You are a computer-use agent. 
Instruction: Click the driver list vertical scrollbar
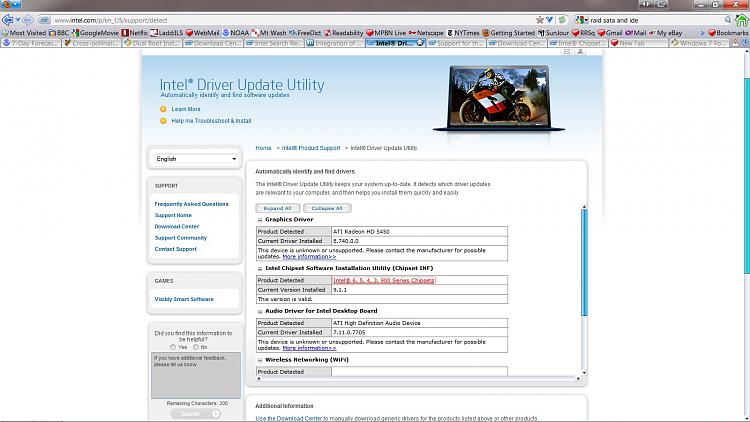coord(584,262)
